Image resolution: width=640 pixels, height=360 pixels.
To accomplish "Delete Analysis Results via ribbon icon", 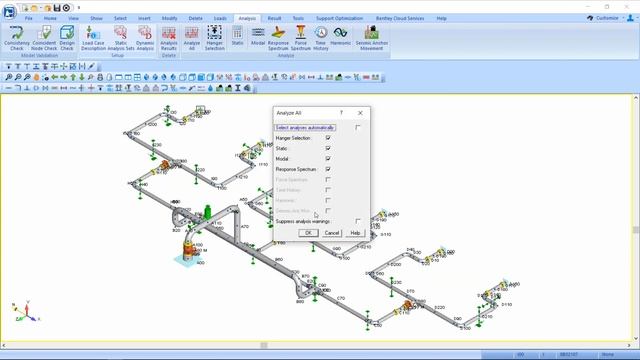I will (x=169, y=38).
